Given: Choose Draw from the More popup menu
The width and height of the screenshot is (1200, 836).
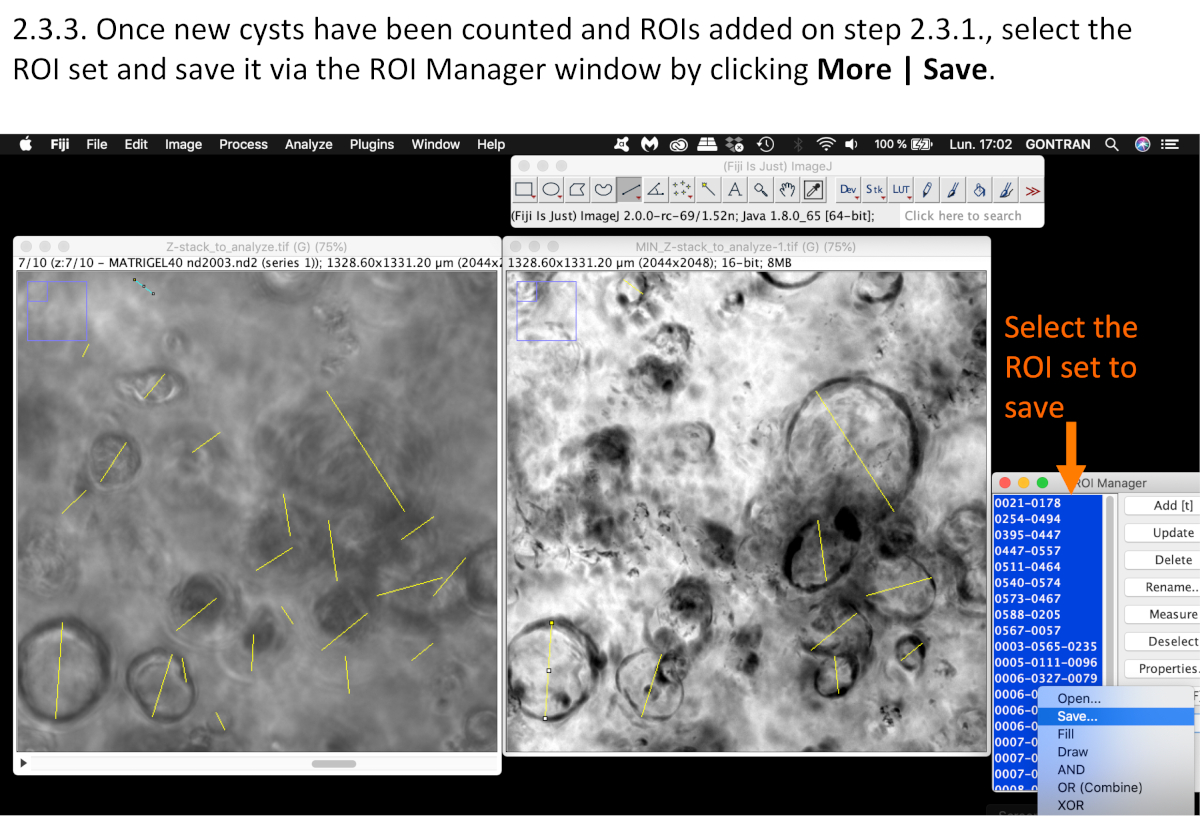Looking at the screenshot, I should (x=1116, y=752).
